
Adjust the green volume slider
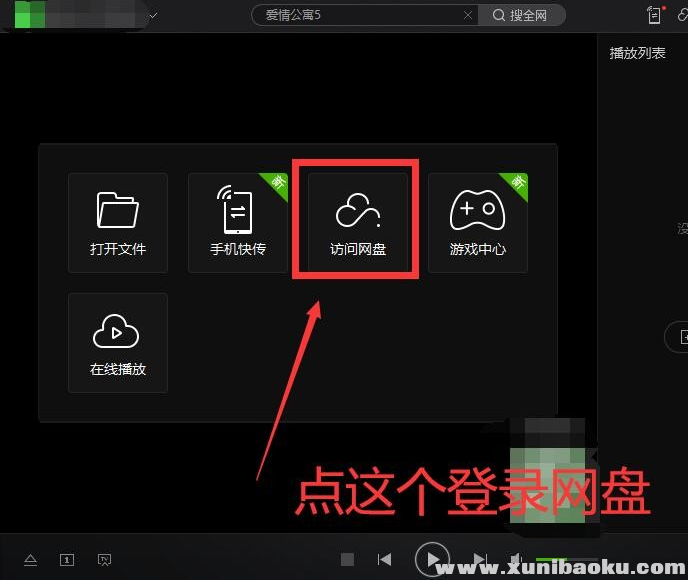point(550,560)
